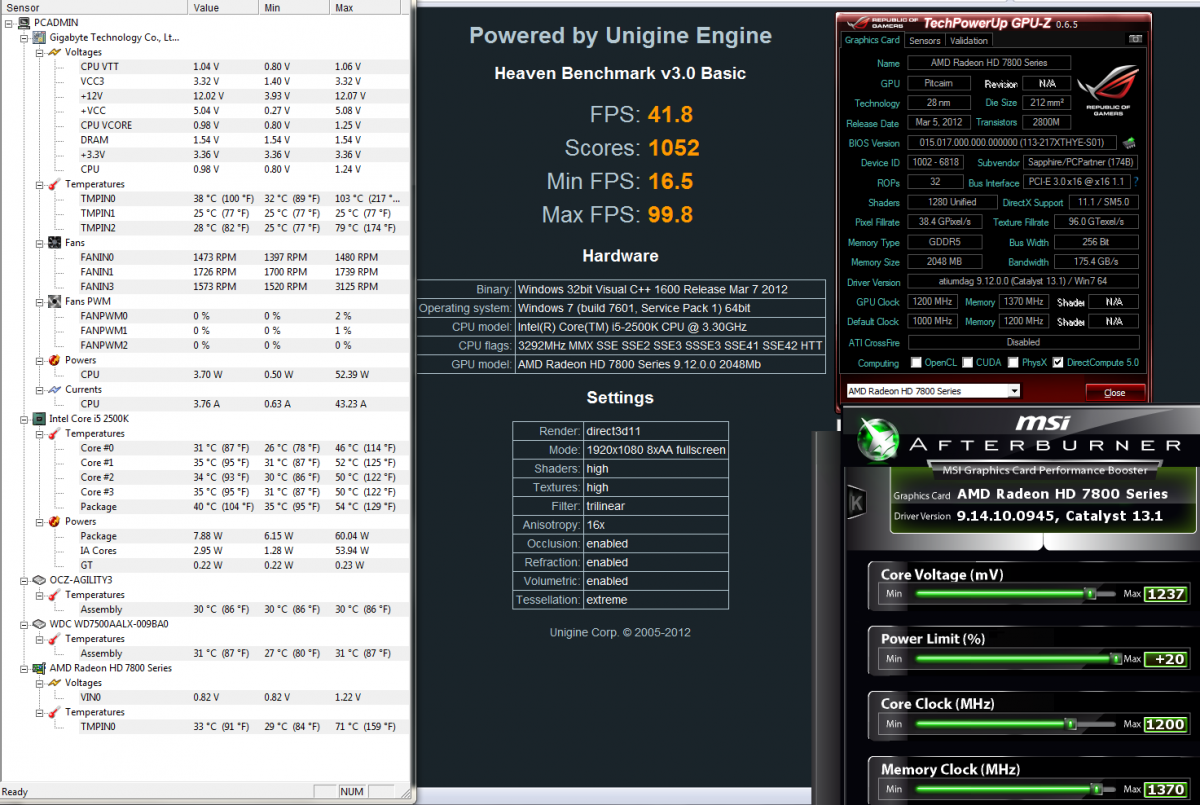The height and width of the screenshot is (805, 1200).
Task: Click the GPU-Z screenshot camera icon
Action: pyautogui.click(x=1136, y=40)
